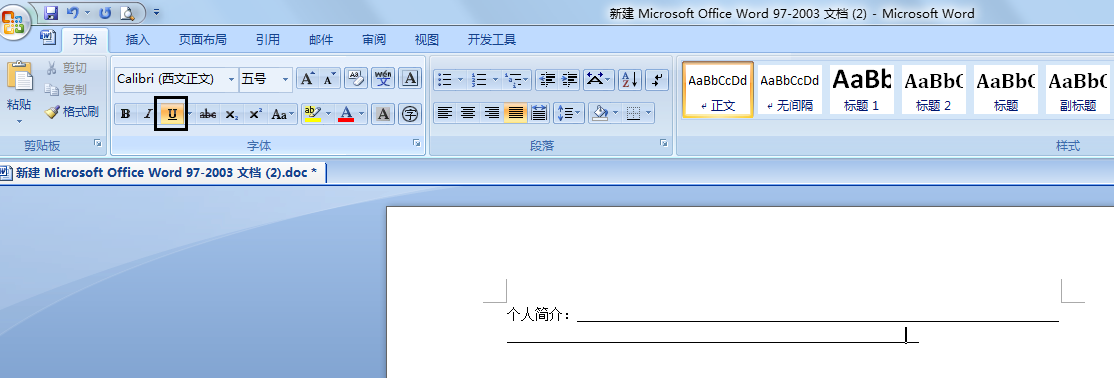Open the 页面布局 ribbon tab
The image size is (1114, 378).
[x=202, y=40]
